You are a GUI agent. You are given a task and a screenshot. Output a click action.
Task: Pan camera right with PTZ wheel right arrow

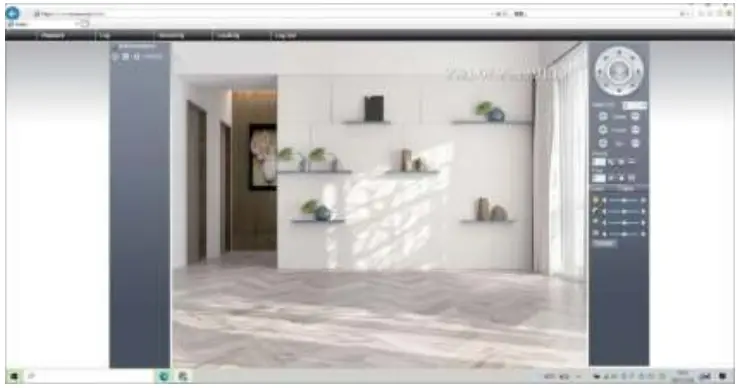638,71
